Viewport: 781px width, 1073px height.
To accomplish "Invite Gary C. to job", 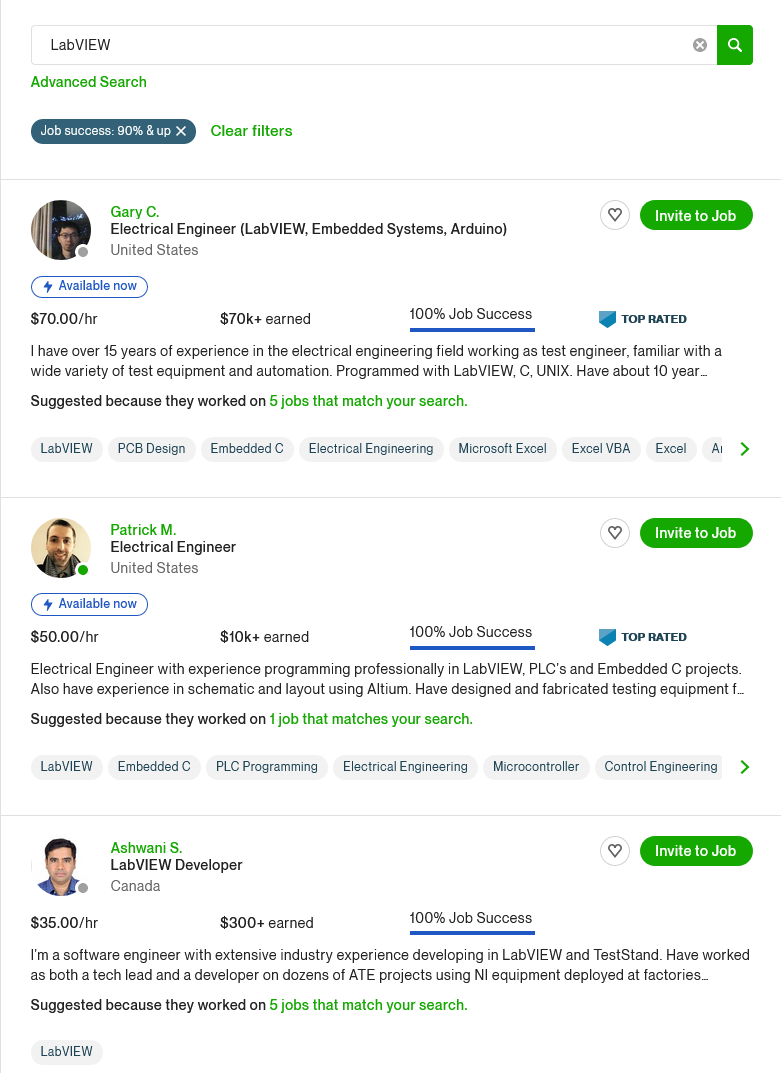I will [695, 215].
